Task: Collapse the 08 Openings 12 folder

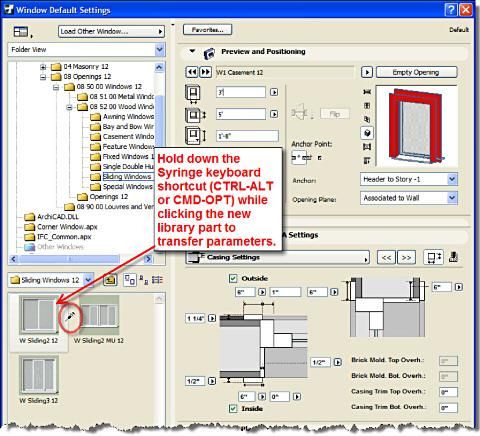Action: pos(43,77)
